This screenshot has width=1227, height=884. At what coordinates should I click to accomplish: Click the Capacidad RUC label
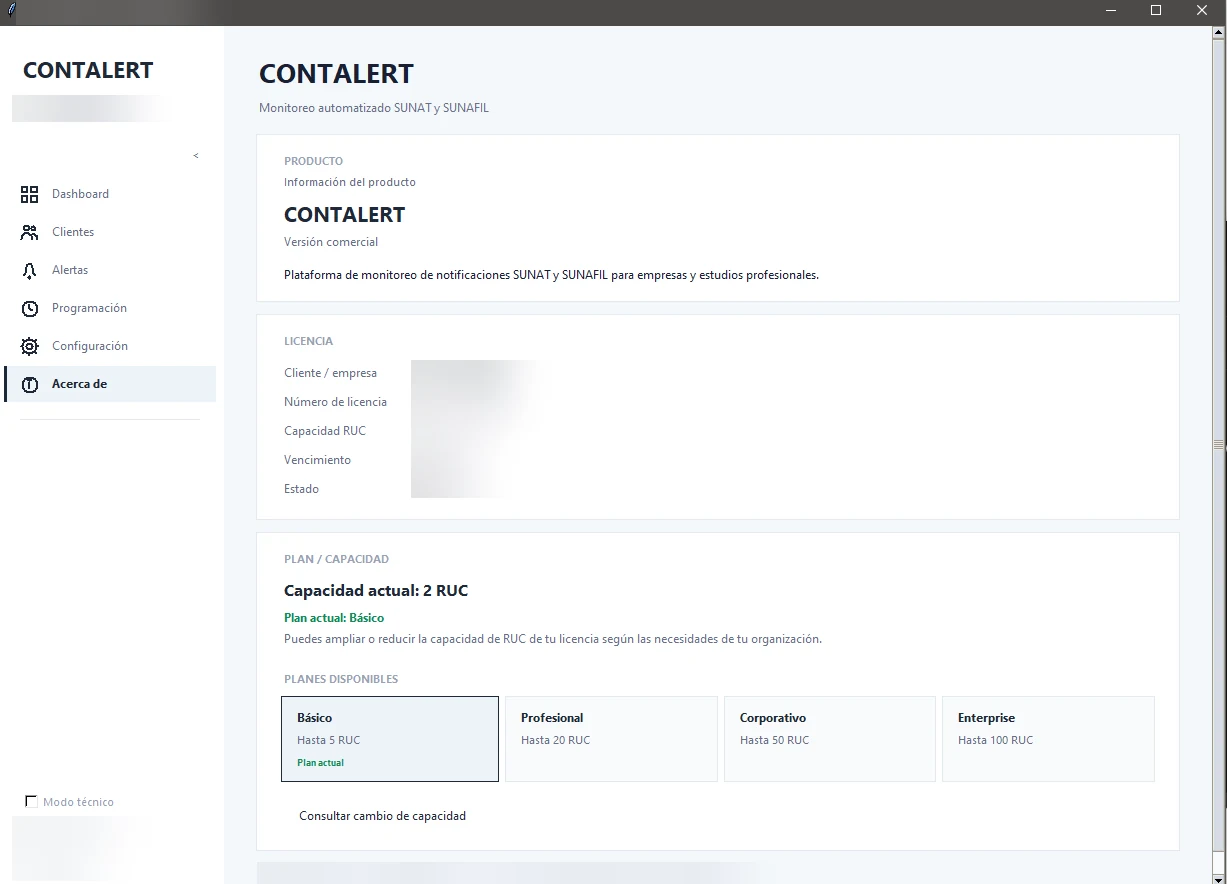pos(325,431)
